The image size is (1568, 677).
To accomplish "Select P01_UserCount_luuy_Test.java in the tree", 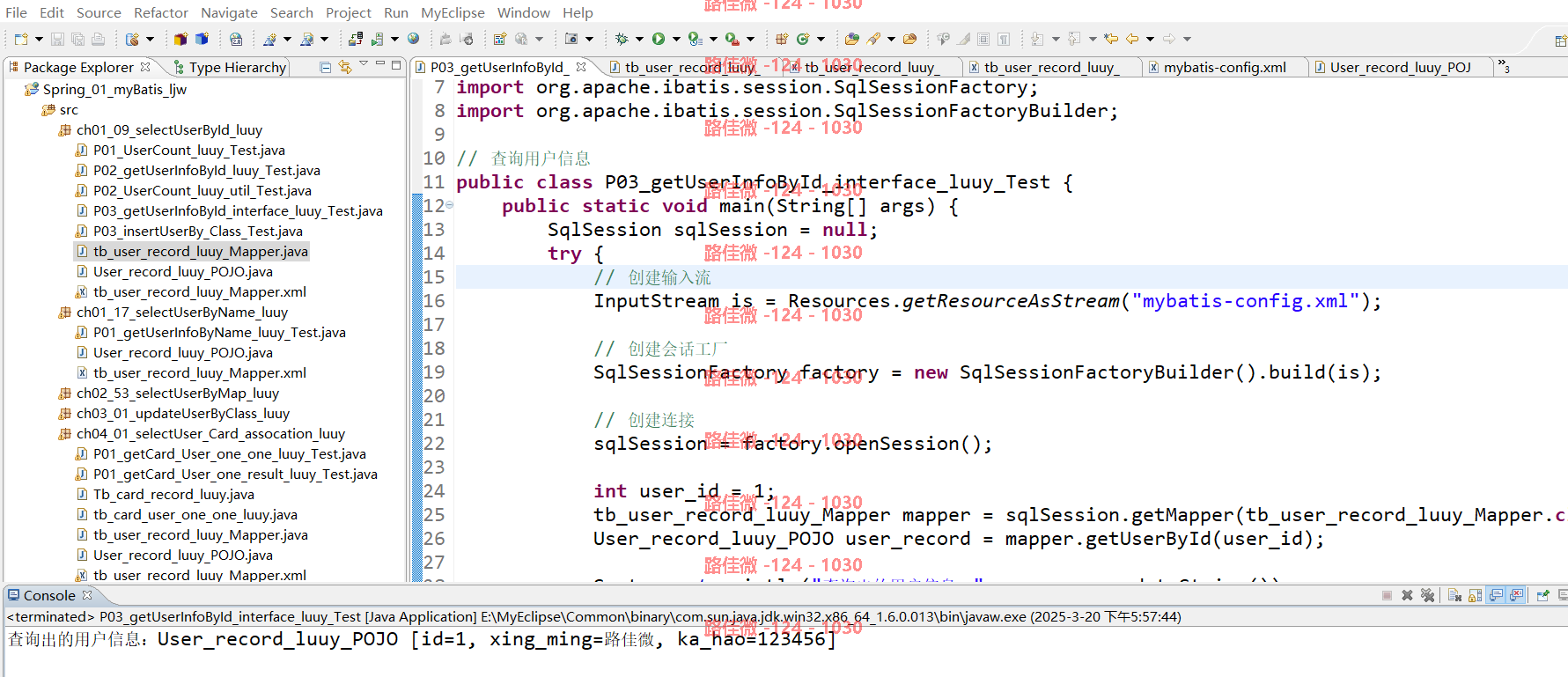I will [188, 151].
